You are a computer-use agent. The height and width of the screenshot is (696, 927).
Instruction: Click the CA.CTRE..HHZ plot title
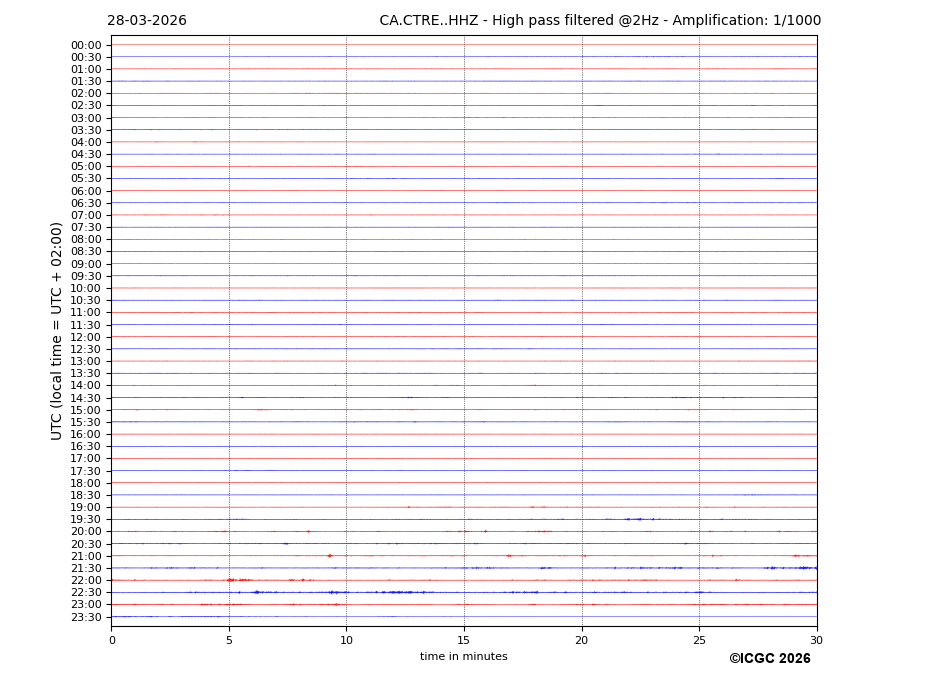coord(599,21)
